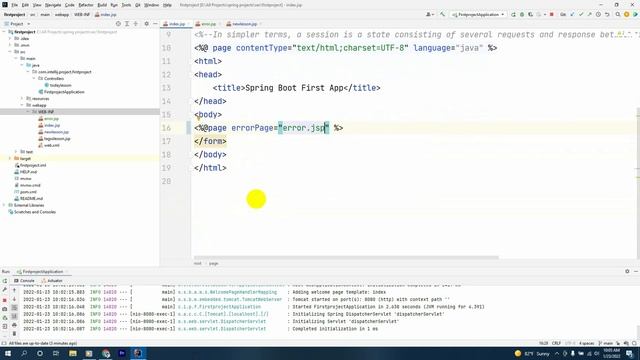640x360 pixels.
Task: Expand the .mvn folder
Action: tap(10, 45)
